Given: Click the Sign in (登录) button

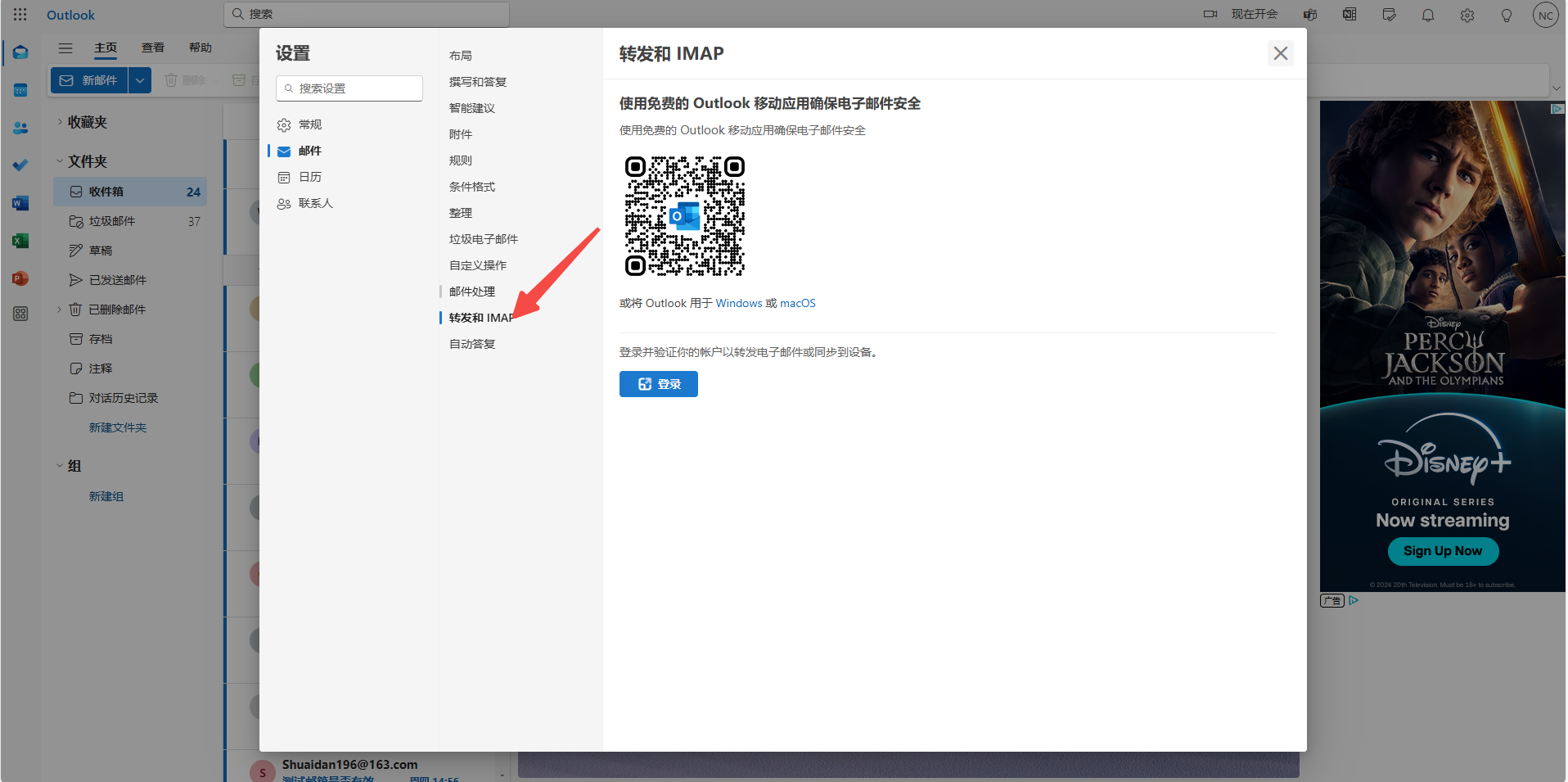Looking at the screenshot, I should 659,384.
